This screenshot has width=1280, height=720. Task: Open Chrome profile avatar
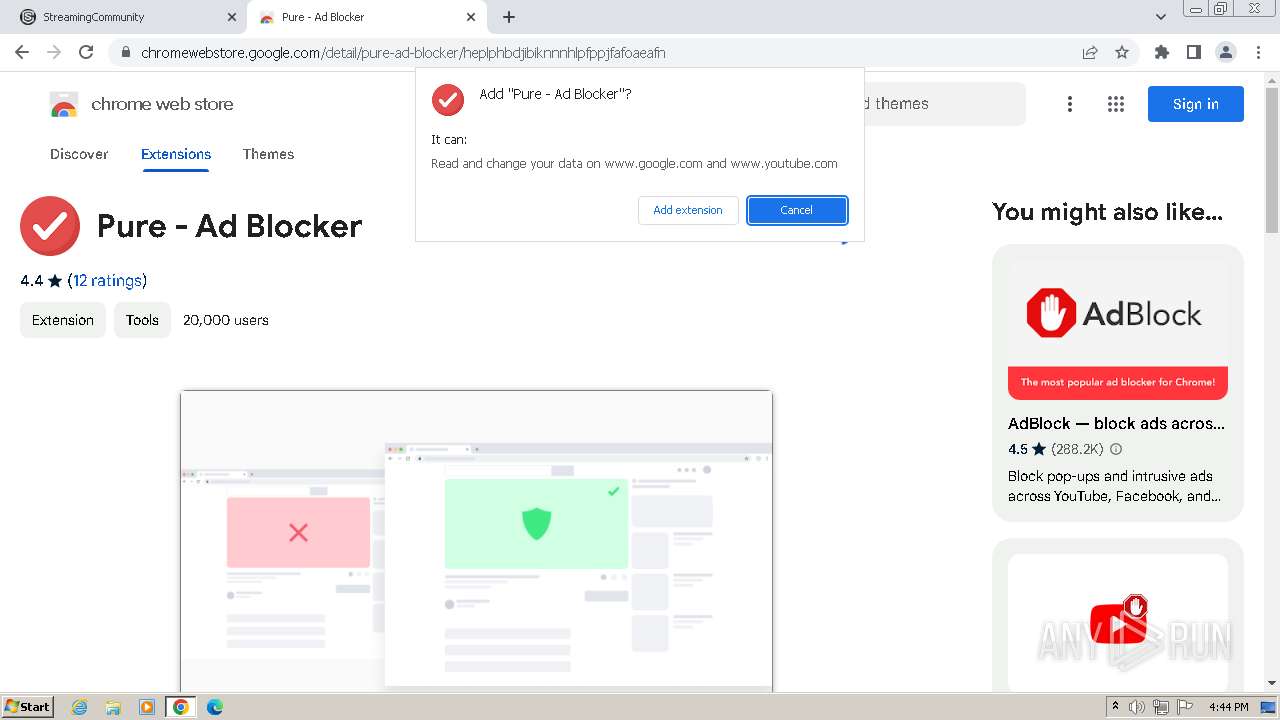(1225, 53)
